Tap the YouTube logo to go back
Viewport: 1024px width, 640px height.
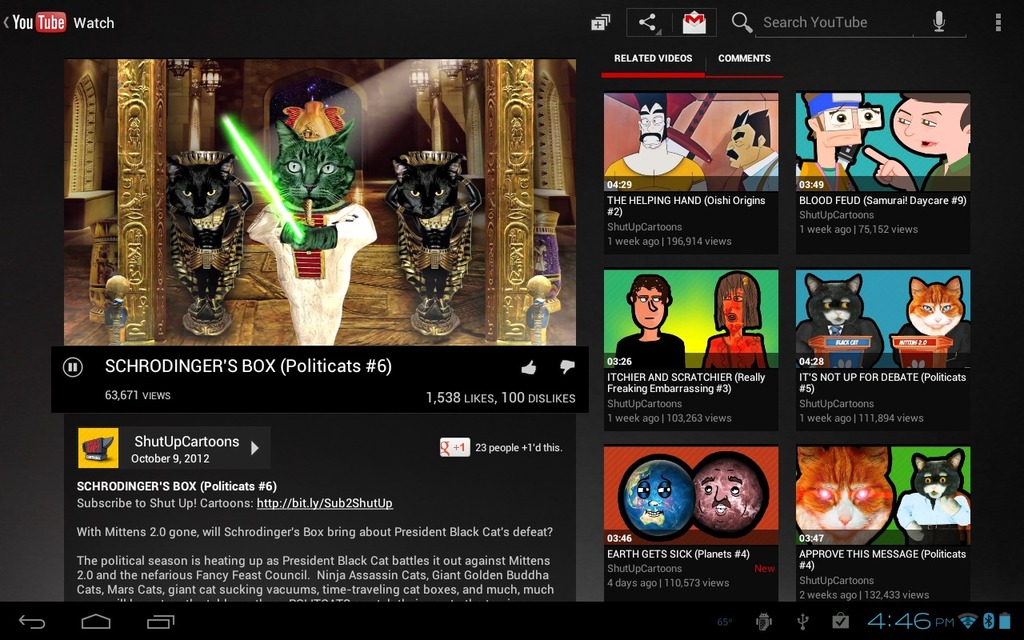click(x=39, y=22)
